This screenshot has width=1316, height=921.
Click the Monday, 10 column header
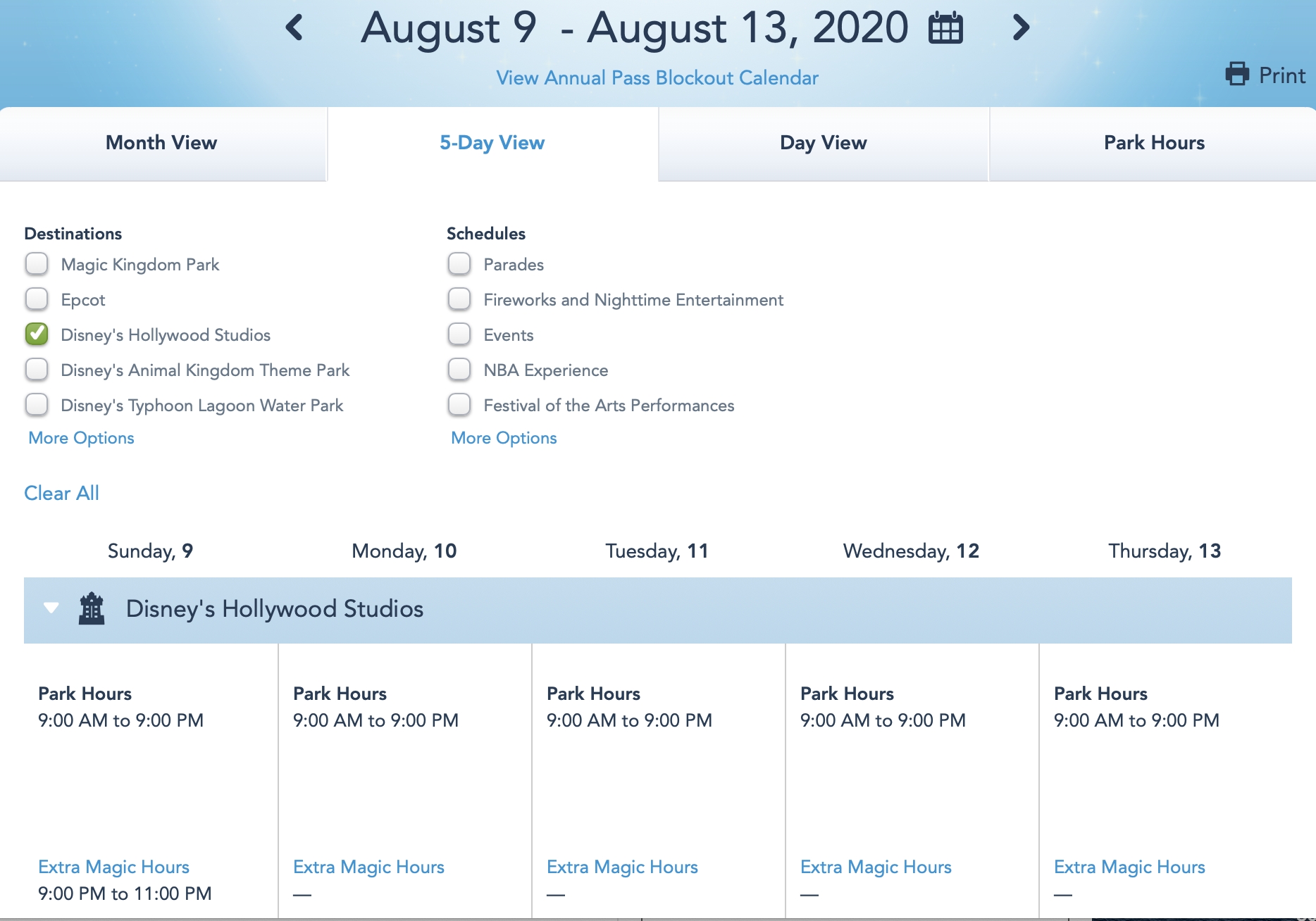[404, 551]
